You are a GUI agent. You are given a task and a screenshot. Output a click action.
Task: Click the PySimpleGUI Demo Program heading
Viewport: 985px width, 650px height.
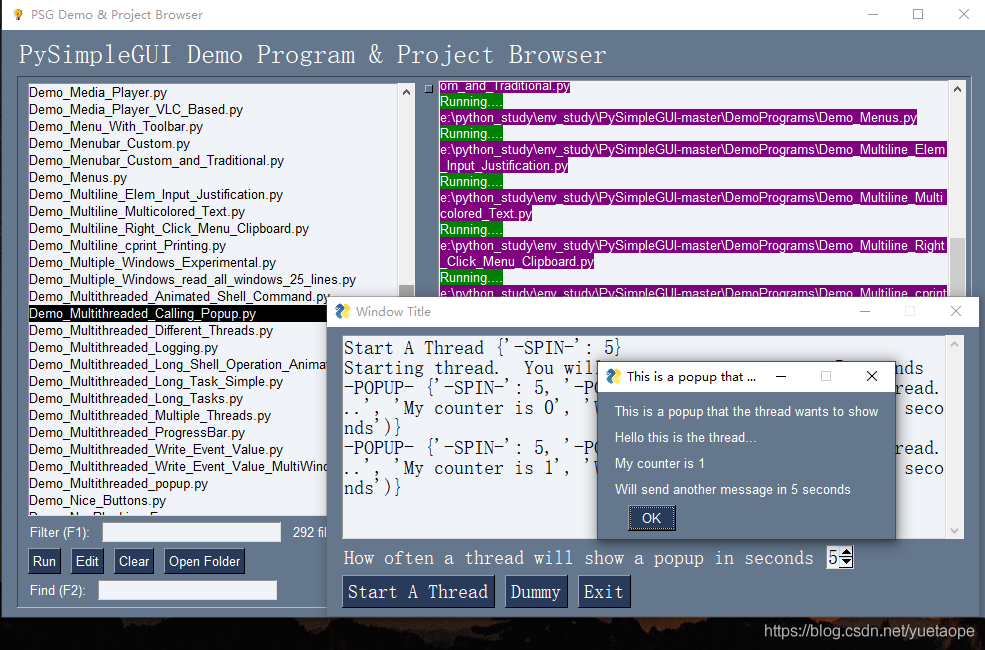[312, 55]
